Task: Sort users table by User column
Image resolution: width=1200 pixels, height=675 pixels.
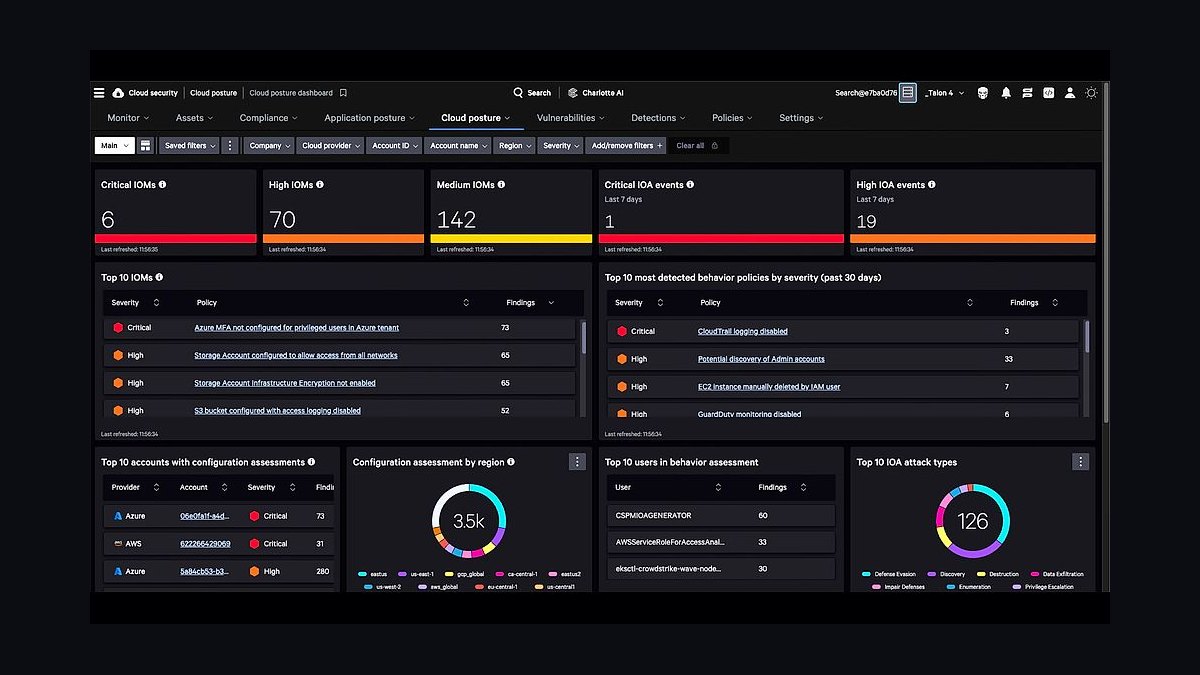Action: tap(718, 487)
